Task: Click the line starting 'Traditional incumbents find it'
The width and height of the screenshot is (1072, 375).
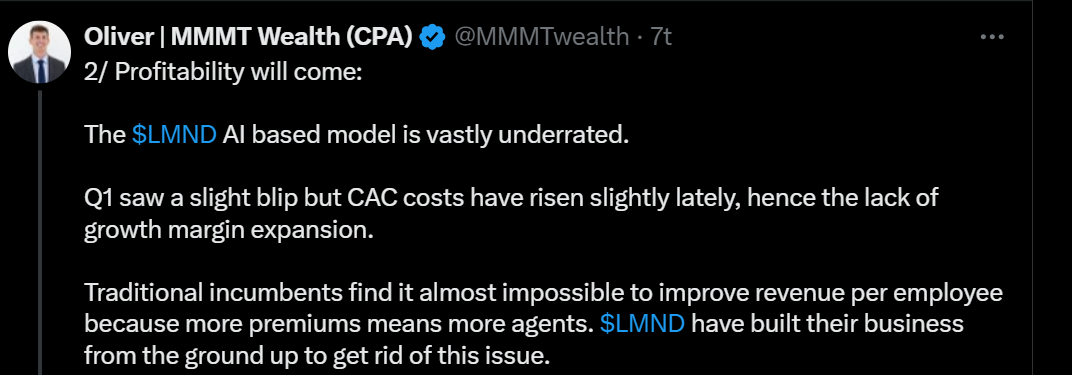Action: (544, 292)
